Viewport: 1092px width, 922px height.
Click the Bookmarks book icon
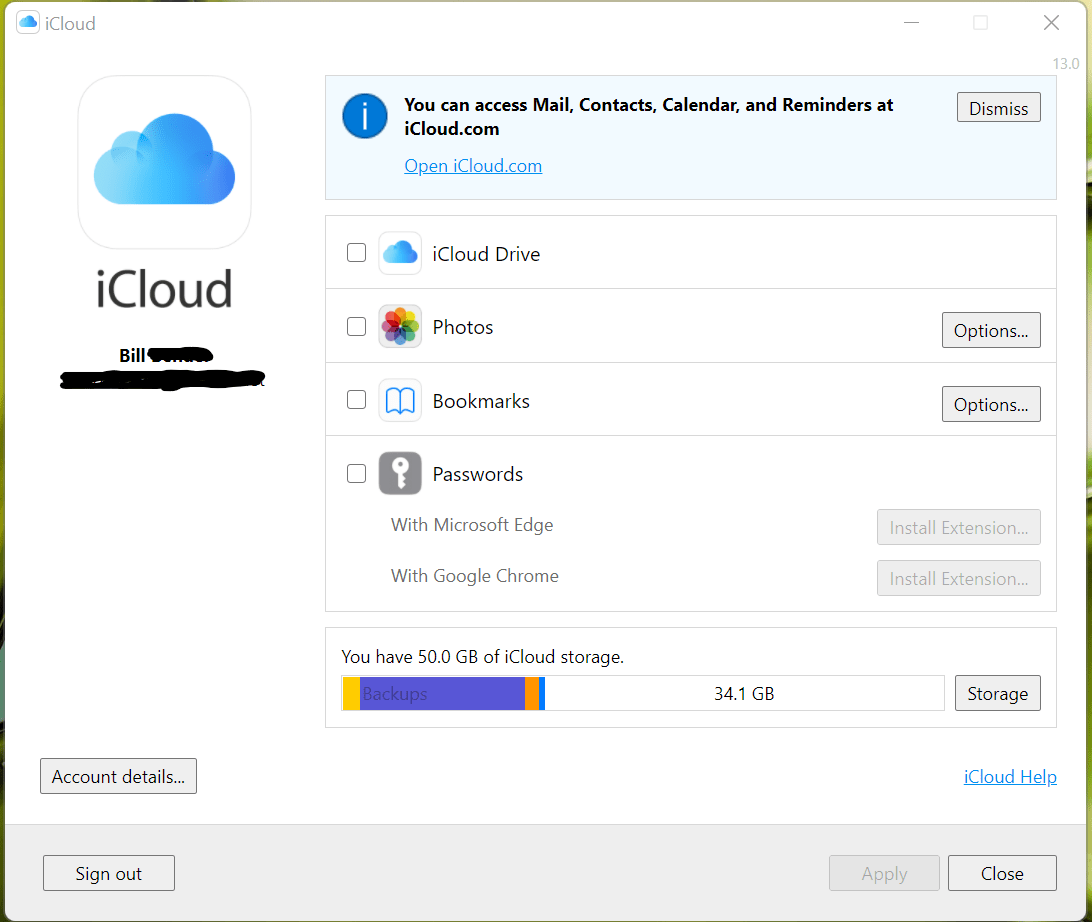[400, 400]
